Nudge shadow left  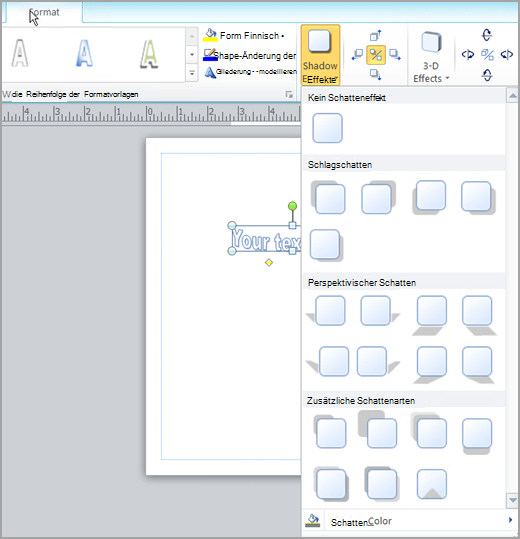click(x=357, y=55)
